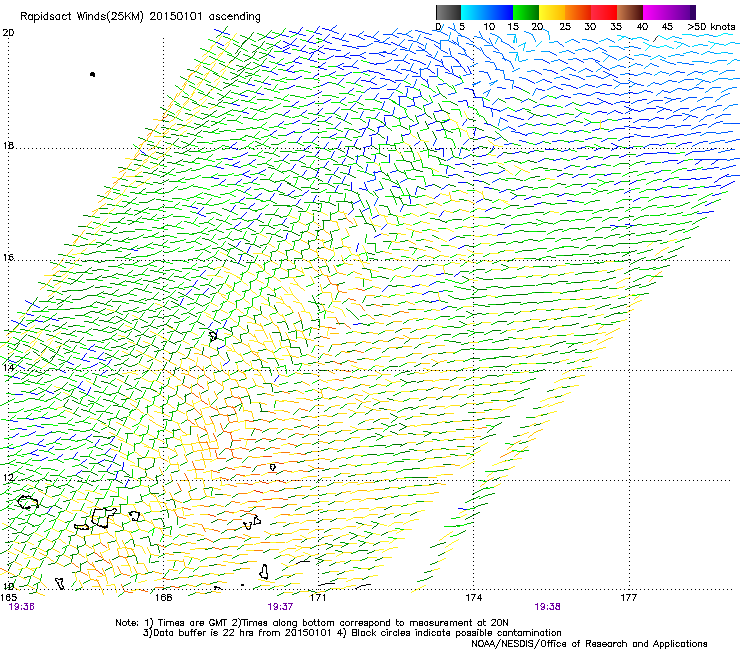The height and width of the screenshot is (650, 740).
Task: Click the gray 0-5 knot color segment
Action: [x=448, y=12]
